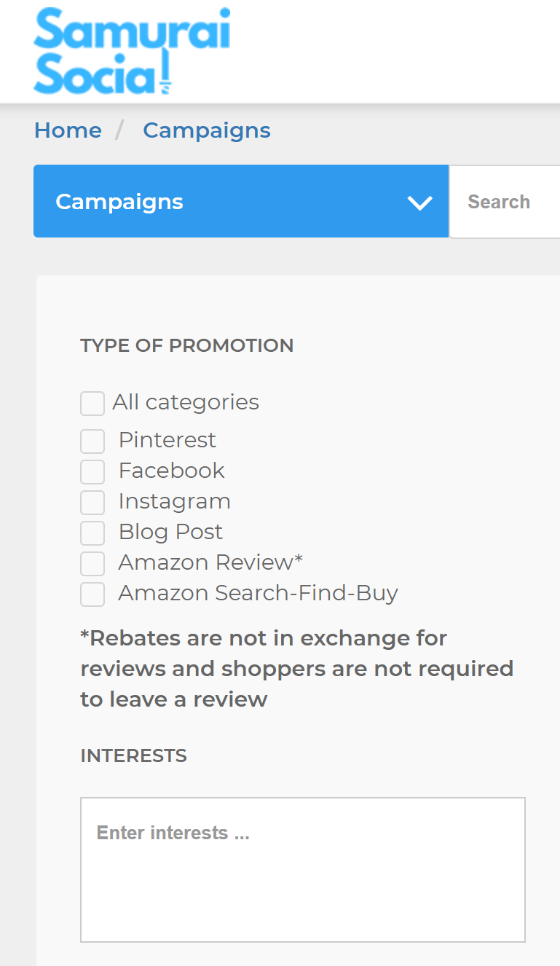Screen dimensions: 560x966
Task: Click the Samurai Social logo
Action: pos(132,51)
